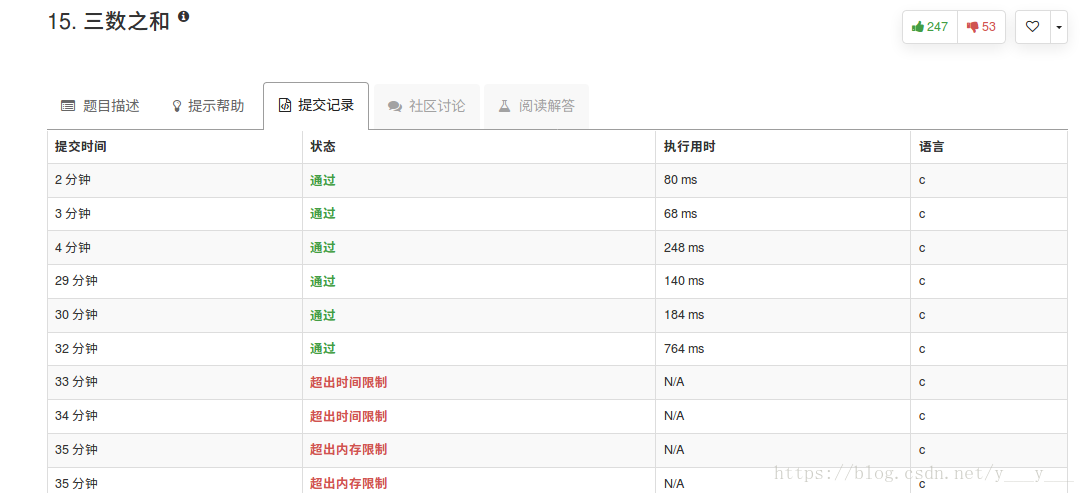The width and height of the screenshot is (1085, 493).
Task: Go to the 社区讨论 tab
Action: point(427,106)
